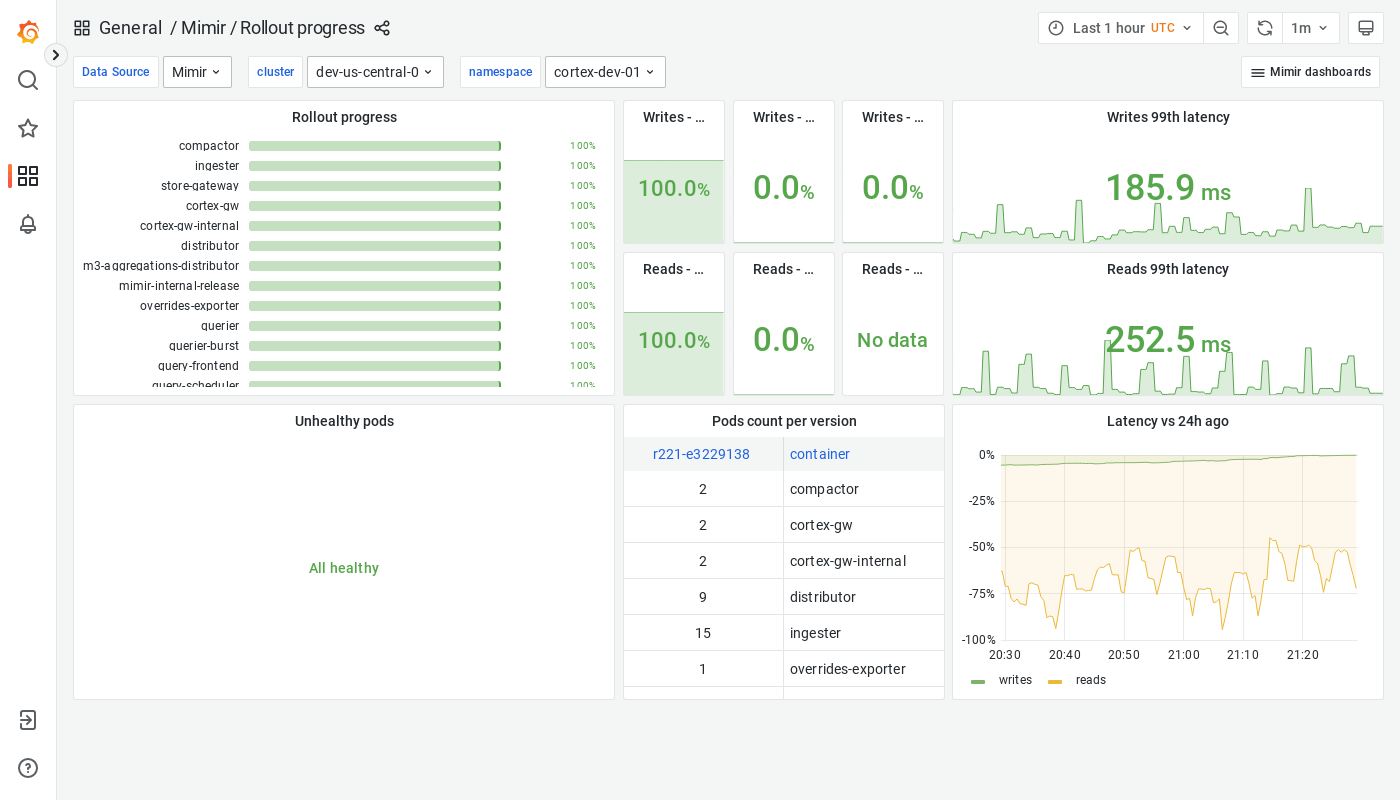Open the Dashboards panel icon in sidebar
Viewport: 1400px width, 800px height.
[28, 176]
